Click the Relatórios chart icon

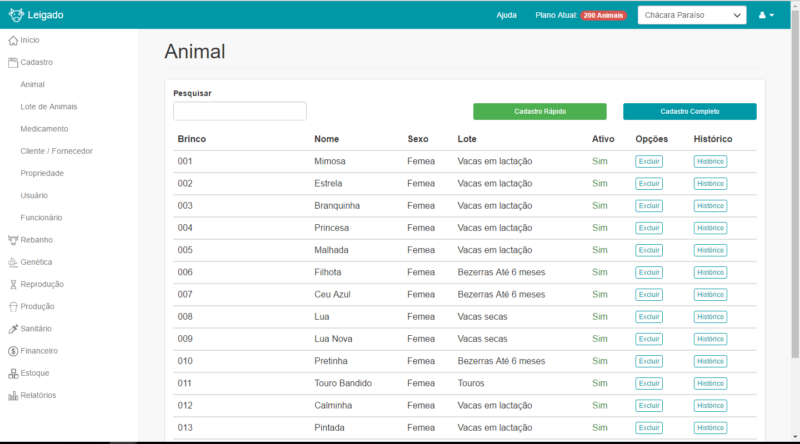tap(13, 395)
